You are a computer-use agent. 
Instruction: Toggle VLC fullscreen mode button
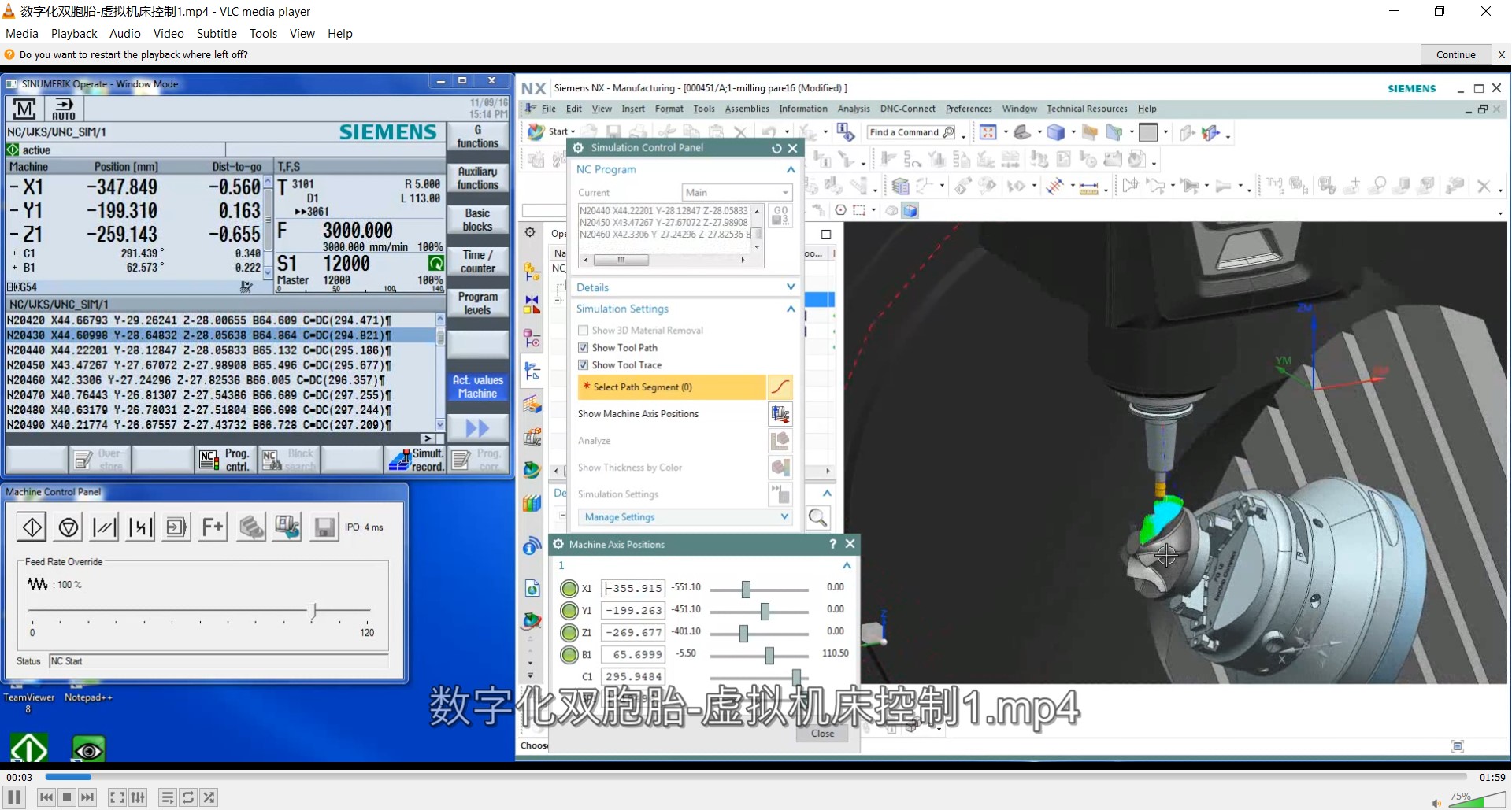pos(117,797)
